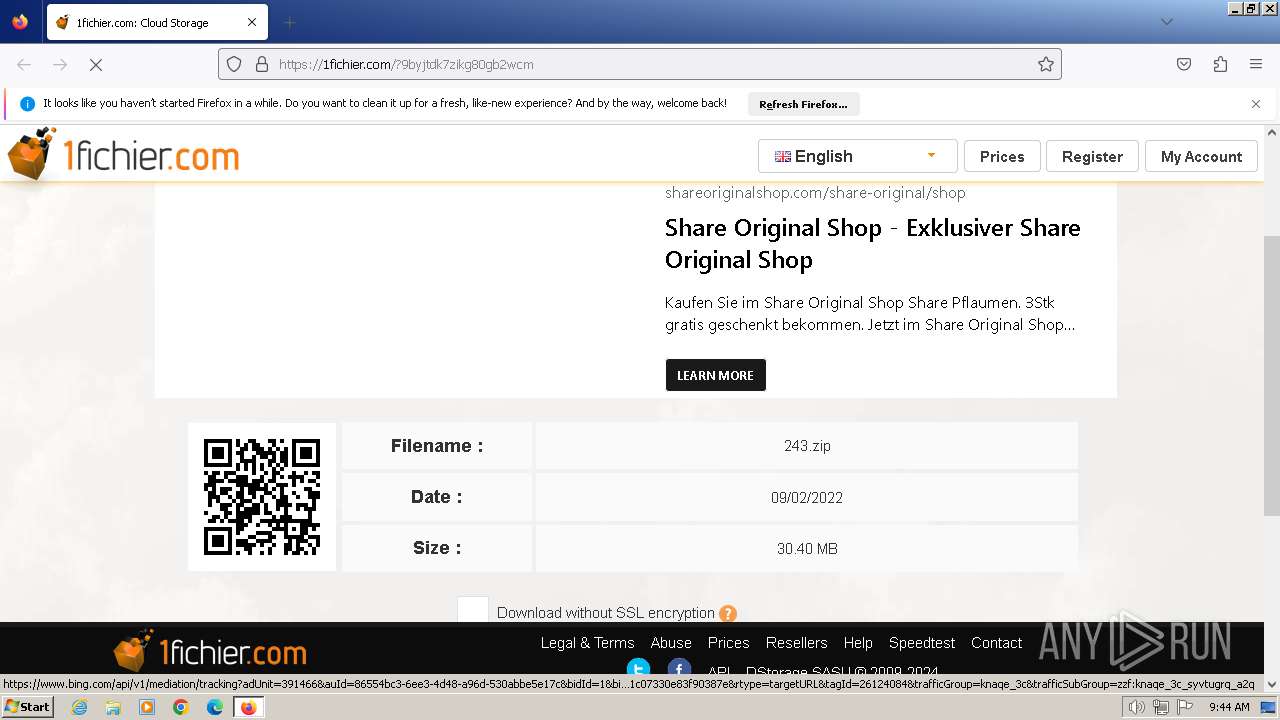This screenshot has height=720, width=1280.
Task: Go forward to next page
Action: pyautogui.click(x=60, y=64)
